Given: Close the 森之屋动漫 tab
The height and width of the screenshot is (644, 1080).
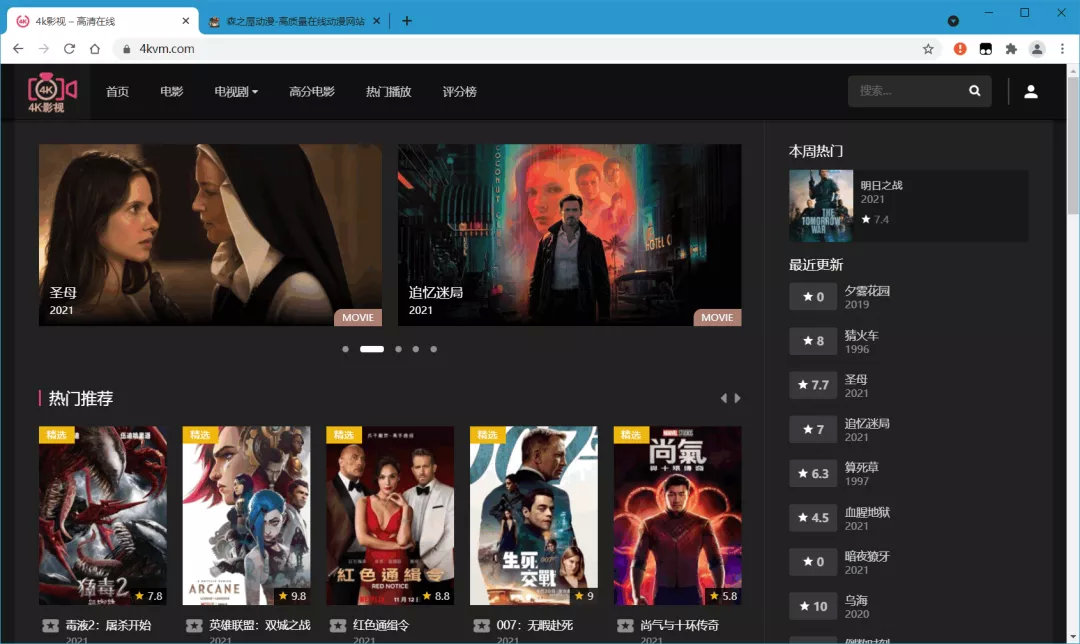Looking at the screenshot, I should pyautogui.click(x=376, y=21).
